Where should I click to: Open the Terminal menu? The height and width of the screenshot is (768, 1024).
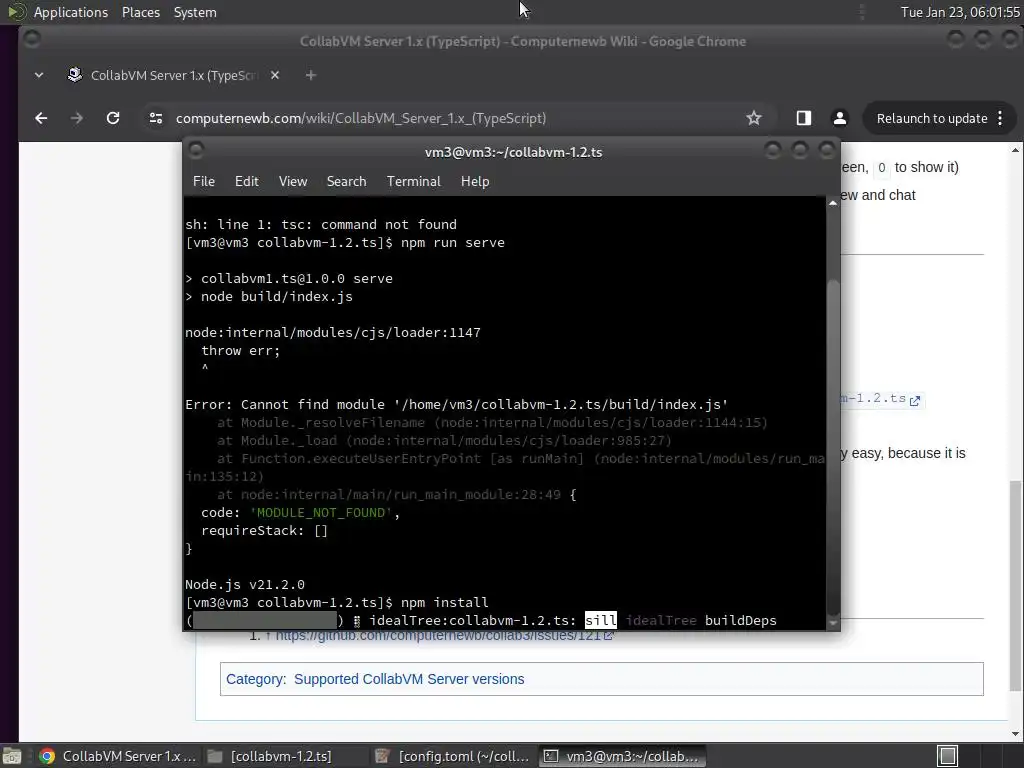point(413,182)
